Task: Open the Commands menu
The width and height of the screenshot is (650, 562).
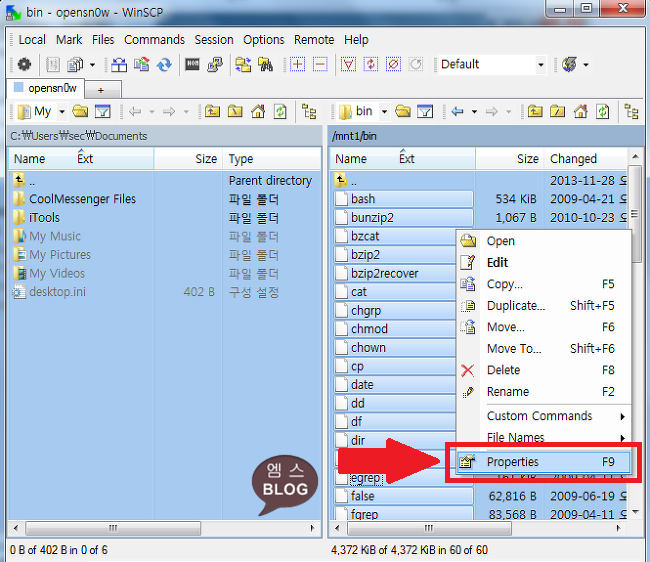Action: click(x=154, y=40)
